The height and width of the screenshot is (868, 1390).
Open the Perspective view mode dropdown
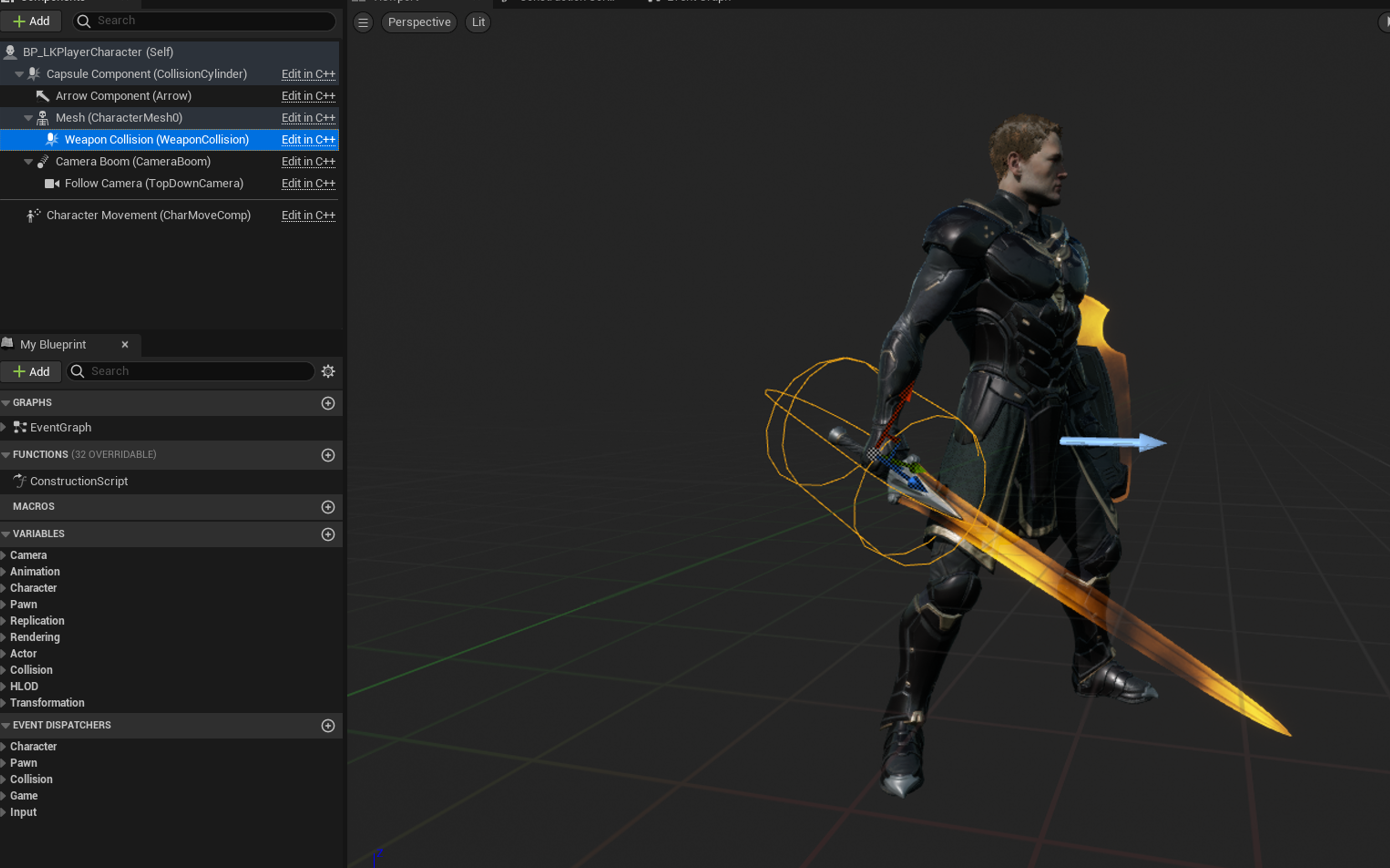pos(419,22)
